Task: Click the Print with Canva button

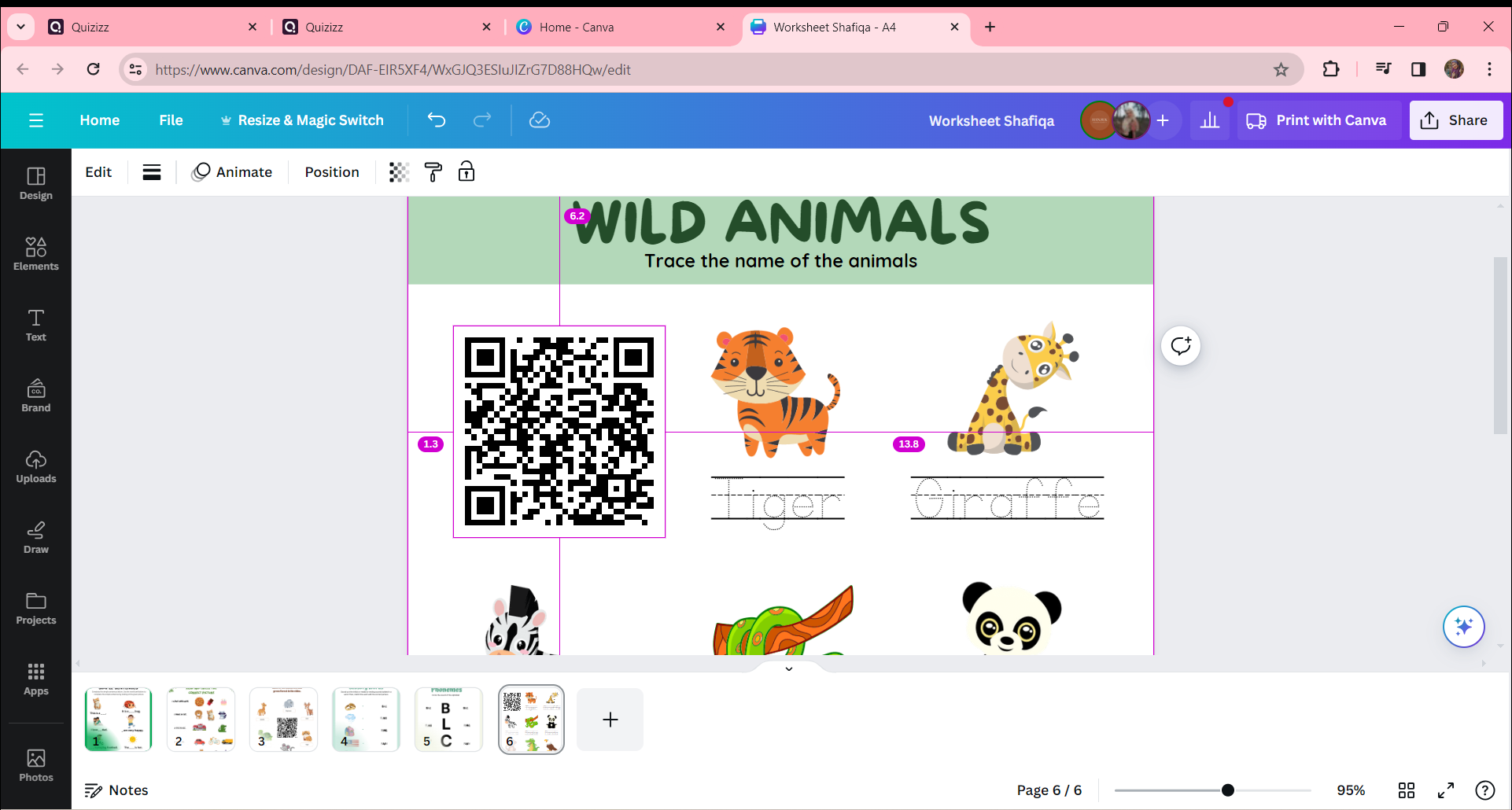Action: click(1318, 120)
